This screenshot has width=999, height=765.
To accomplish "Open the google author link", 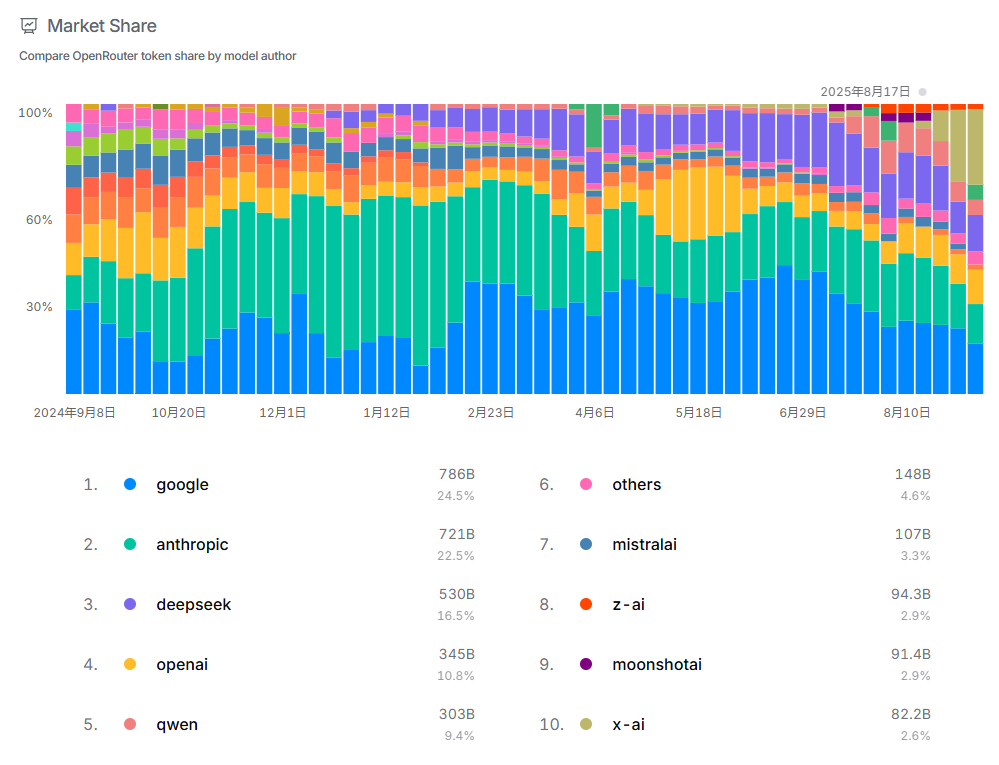I will coord(182,485).
